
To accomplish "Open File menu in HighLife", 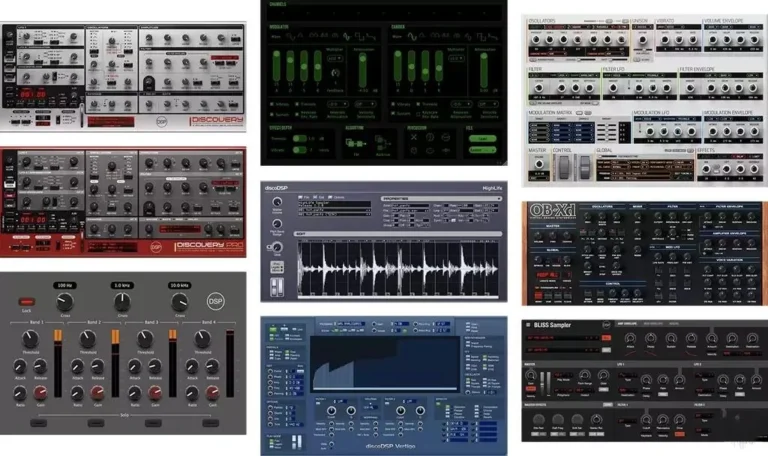I will pos(304,197).
